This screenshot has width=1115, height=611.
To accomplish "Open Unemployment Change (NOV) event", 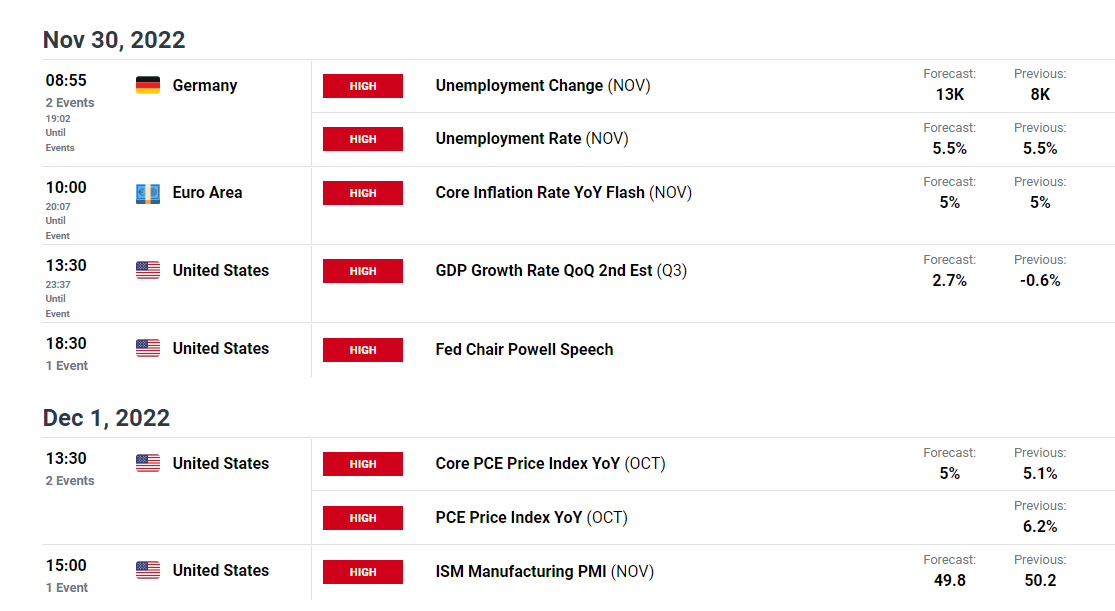I will [x=543, y=86].
